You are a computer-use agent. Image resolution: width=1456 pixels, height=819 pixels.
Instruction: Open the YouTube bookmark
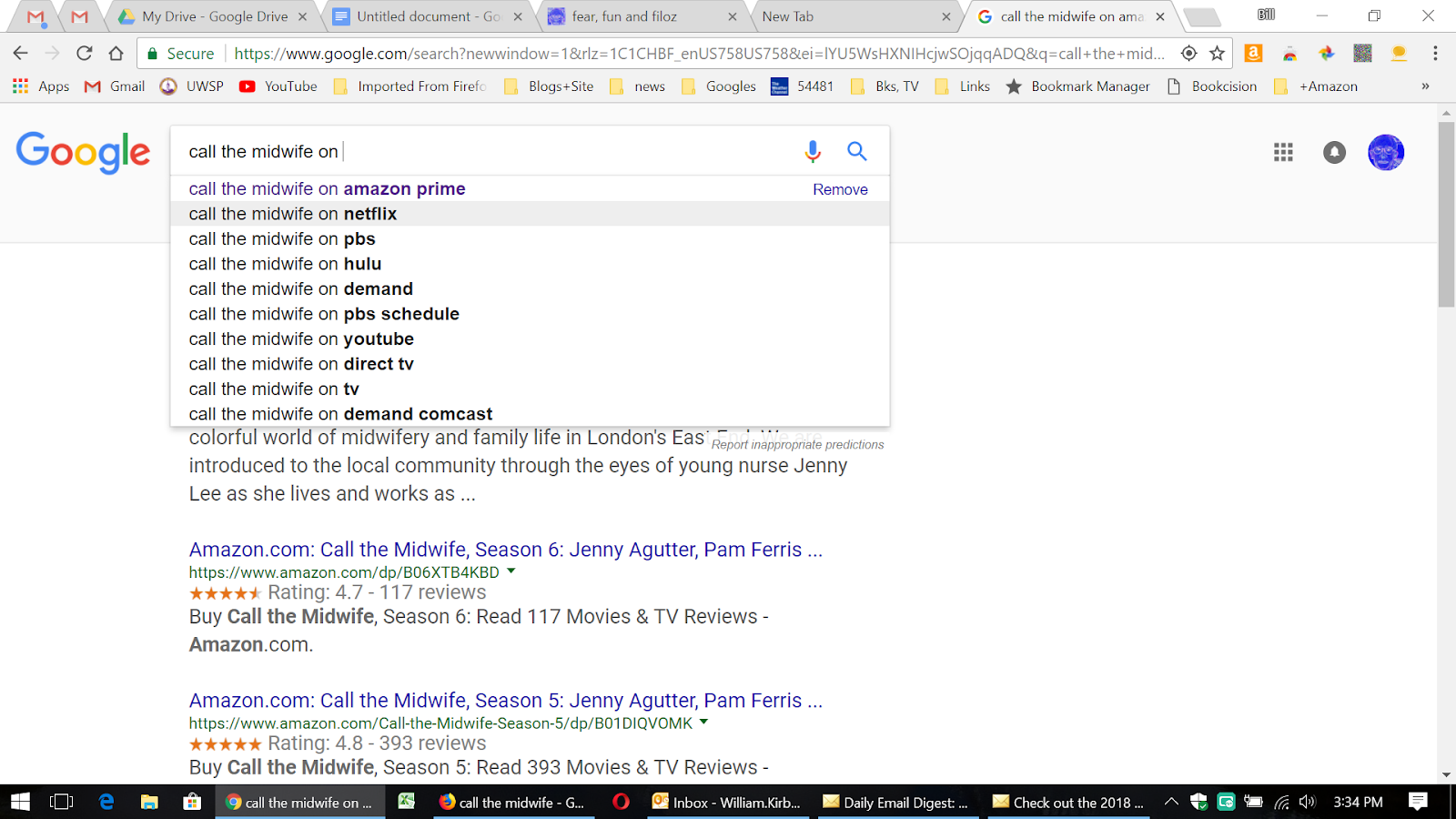pos(278,86)
